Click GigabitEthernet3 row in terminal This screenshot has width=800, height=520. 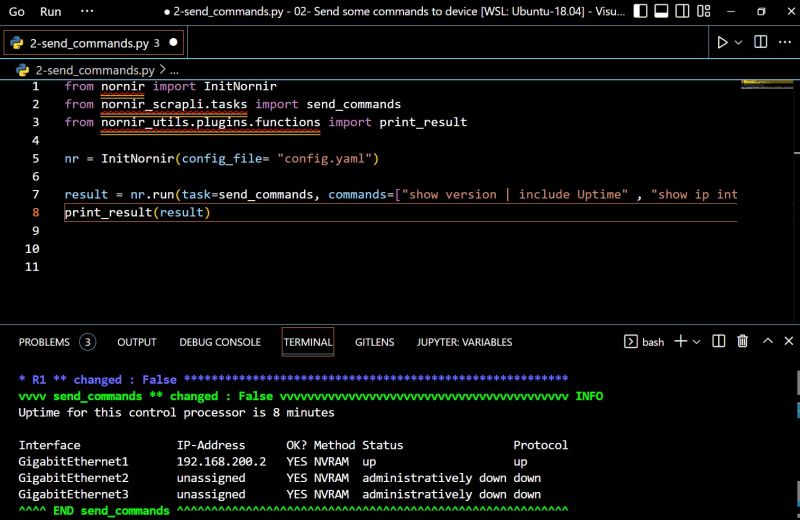pyautogui.click(x=280, y=494)
